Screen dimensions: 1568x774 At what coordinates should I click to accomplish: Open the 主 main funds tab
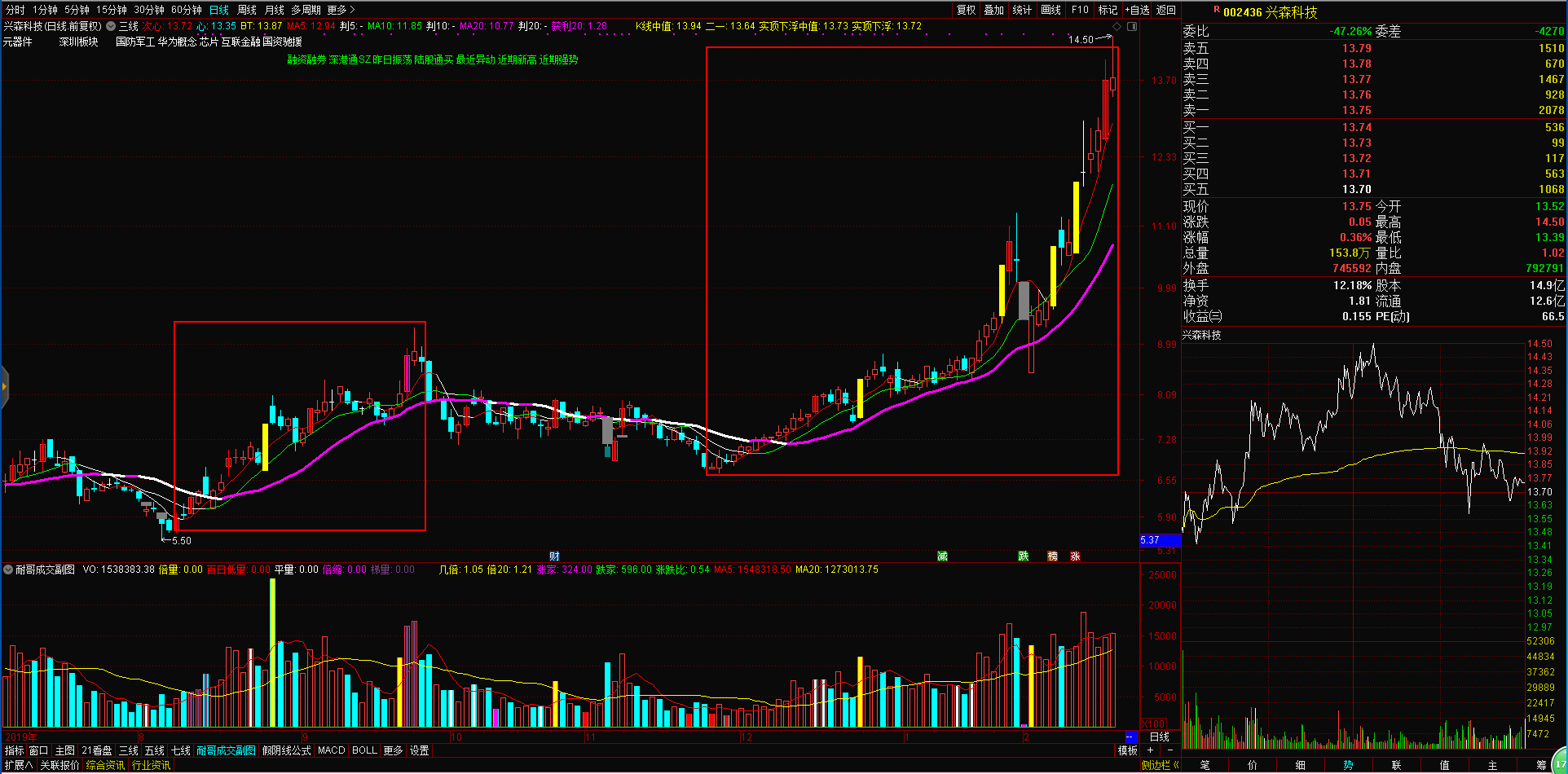[1492, 765]
